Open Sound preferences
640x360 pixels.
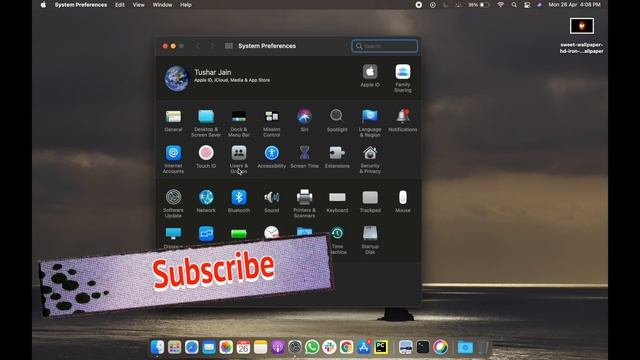pos(271,198)
